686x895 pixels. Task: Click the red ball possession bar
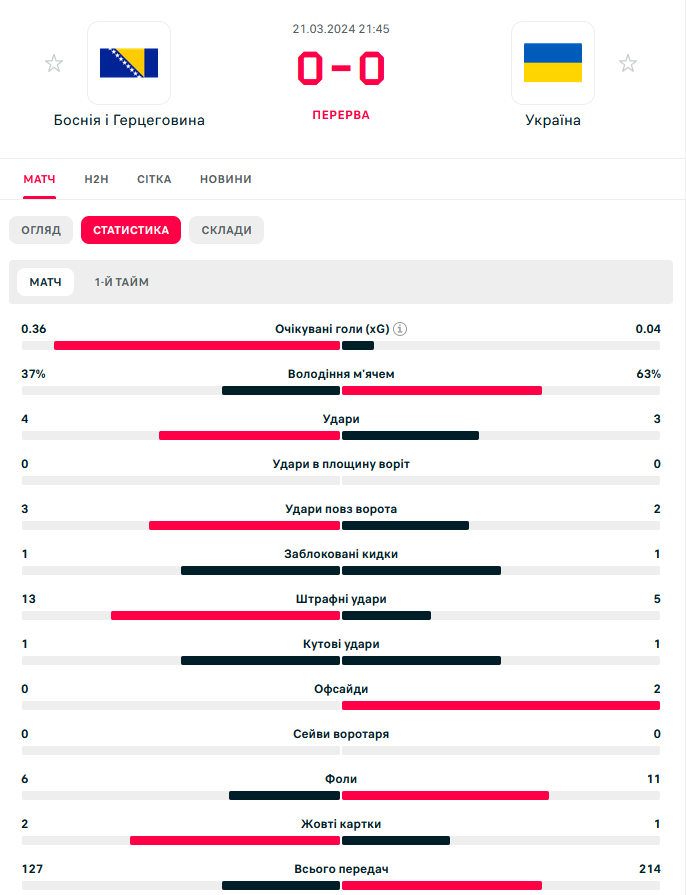coord(442,390)
